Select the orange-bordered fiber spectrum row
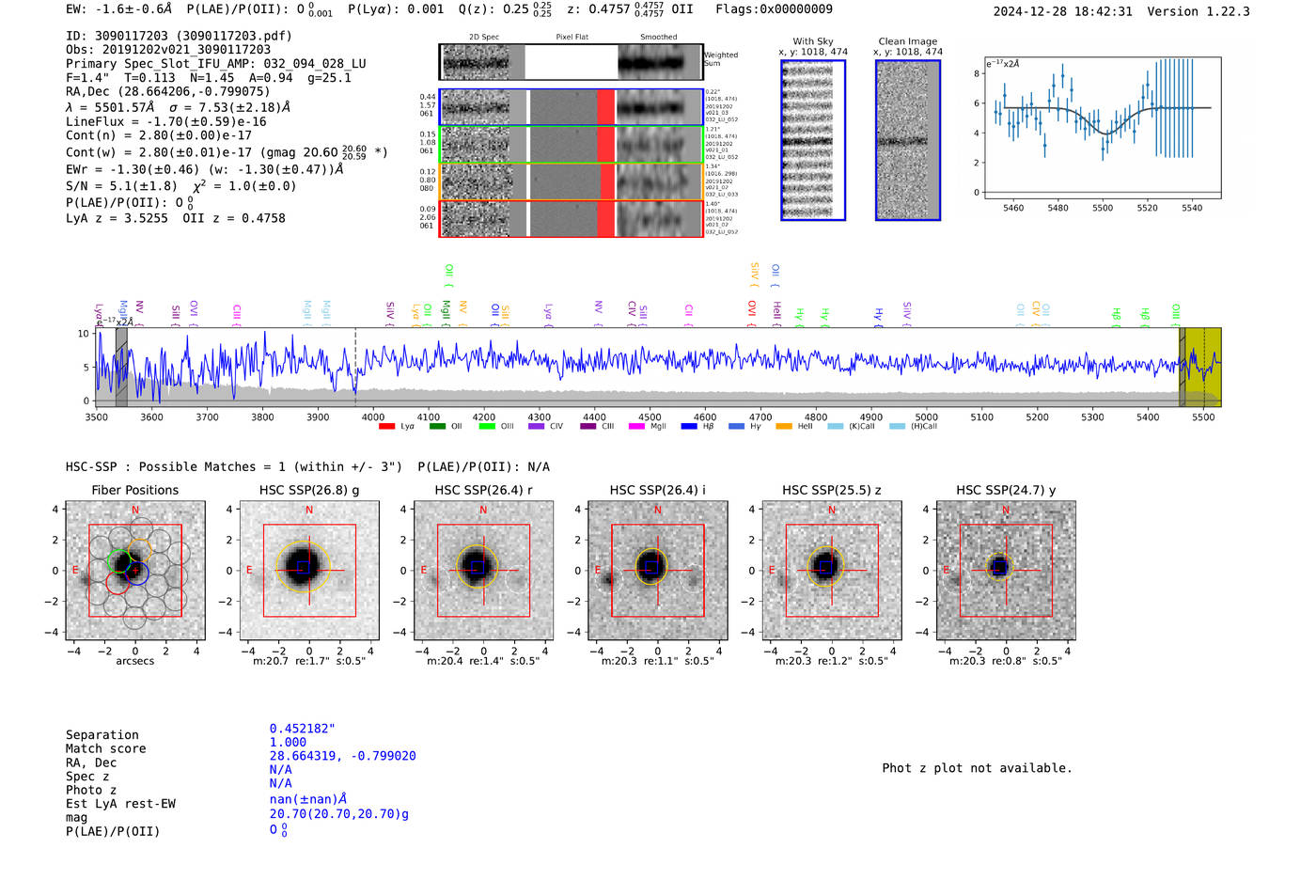 click(x=571, y=181)
